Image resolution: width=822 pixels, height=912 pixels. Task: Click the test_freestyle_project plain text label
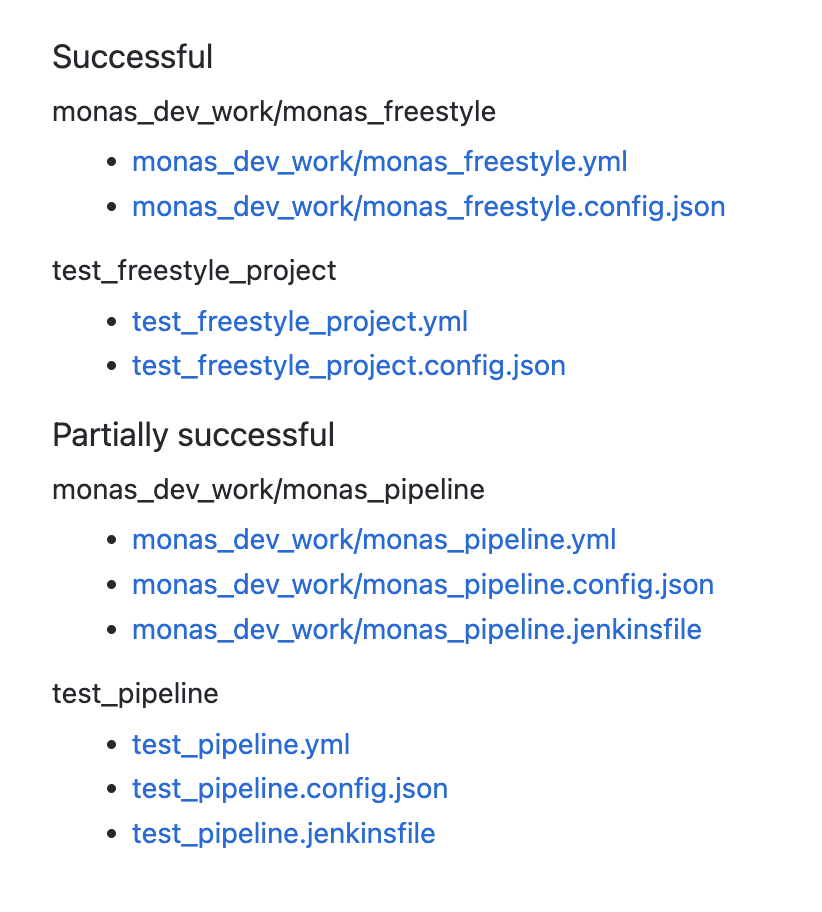tap(194, 272)
